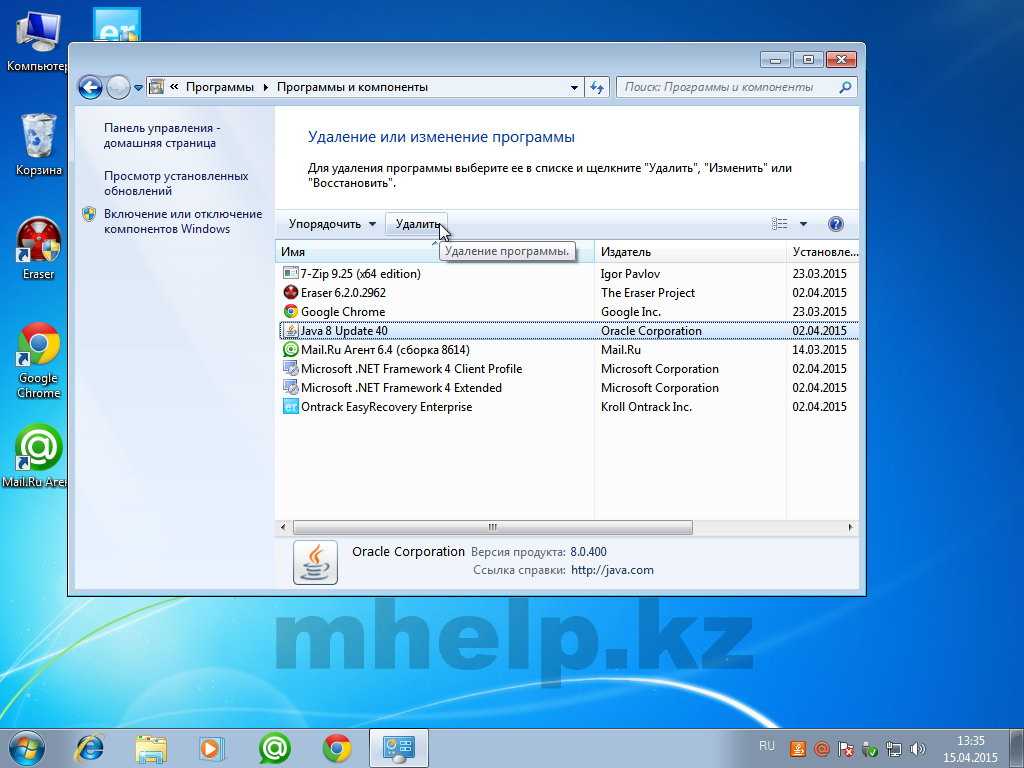Click the horizontal scrollbar thumb
1024x768 pixels.
[x=492, y=527]
